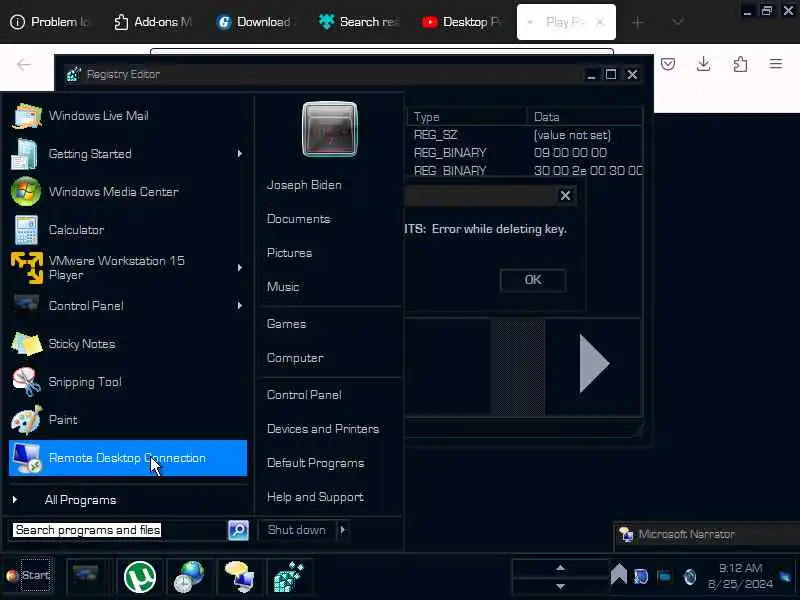Click the Start menu search magnifier icon
800x600 pixels.
coord(238,530)
